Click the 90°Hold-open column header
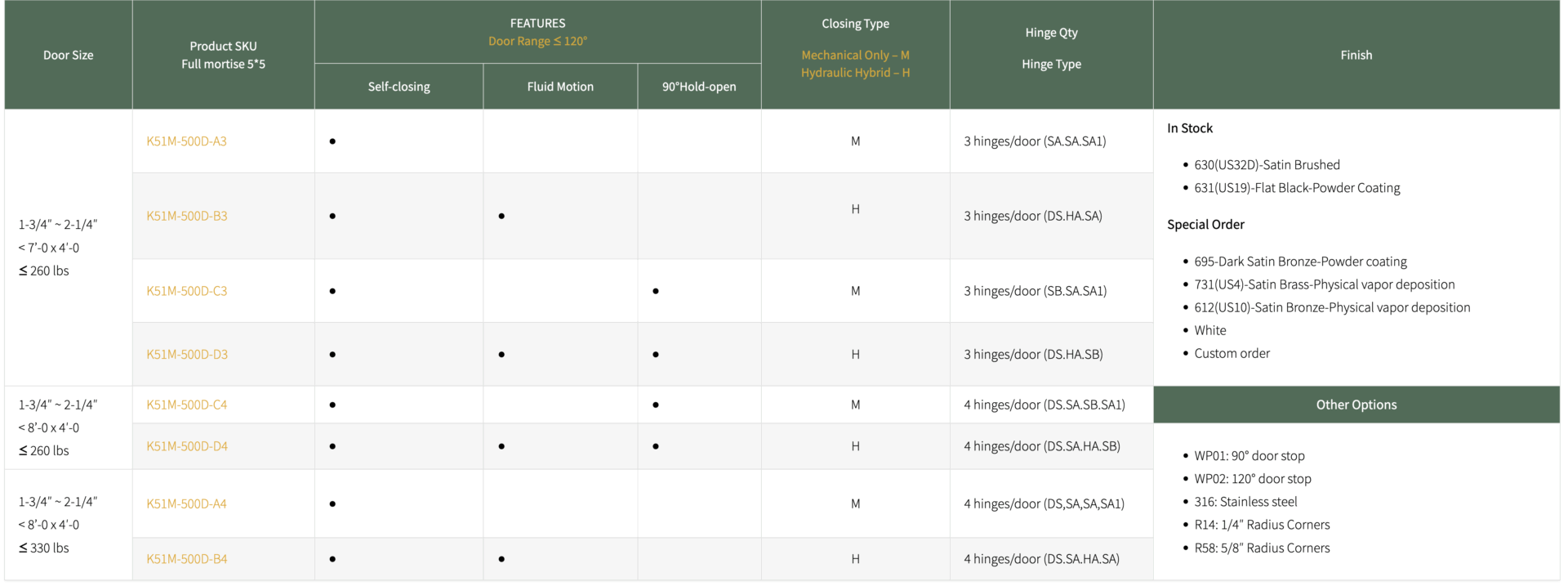 pyautogui.click(x=699, y=87)
